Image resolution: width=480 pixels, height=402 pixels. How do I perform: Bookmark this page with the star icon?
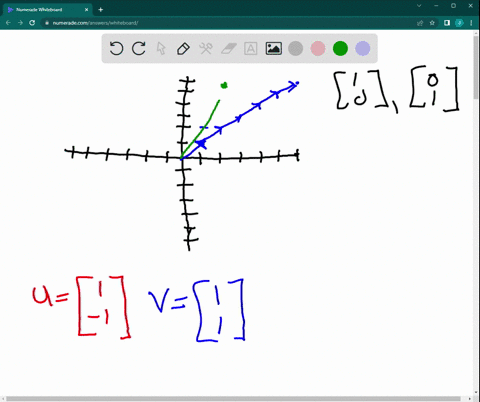click(x=432, y=23)
